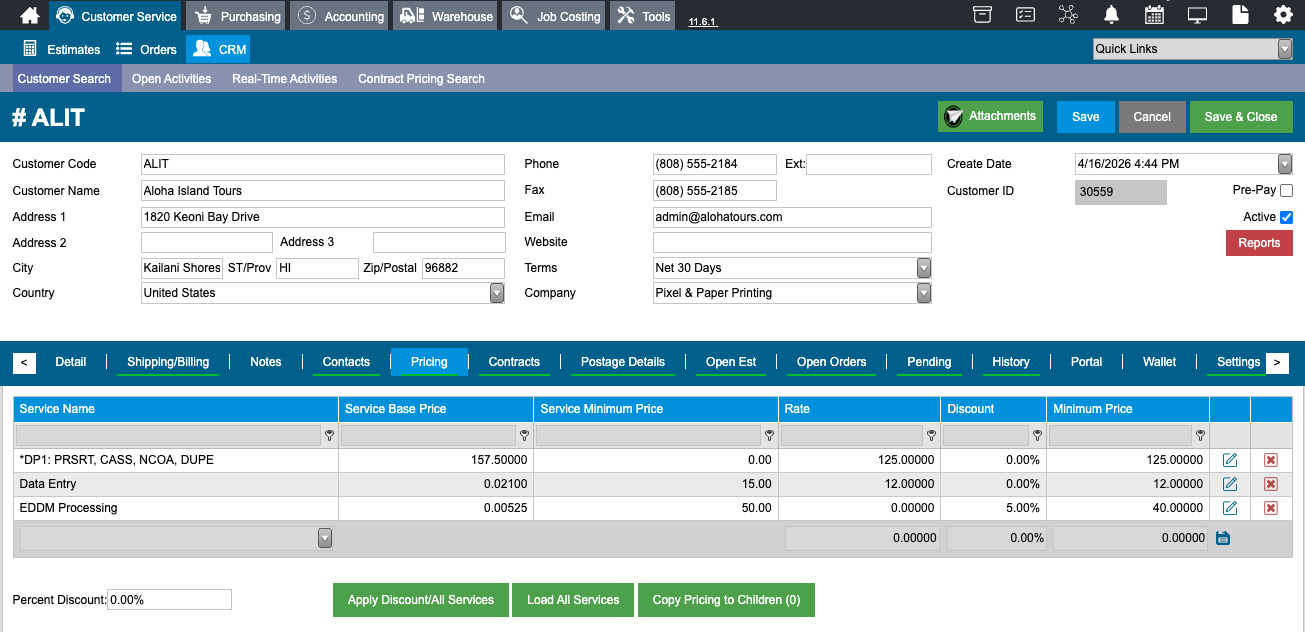Expand the new service name dropdown
The width and height of the screenshot is (1305, 632).
(x=324, y=538)
